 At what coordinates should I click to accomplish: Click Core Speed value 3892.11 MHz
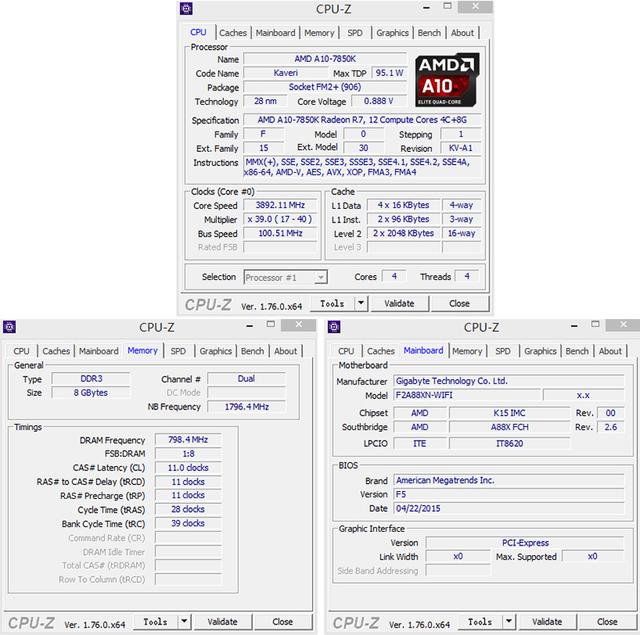280,205
